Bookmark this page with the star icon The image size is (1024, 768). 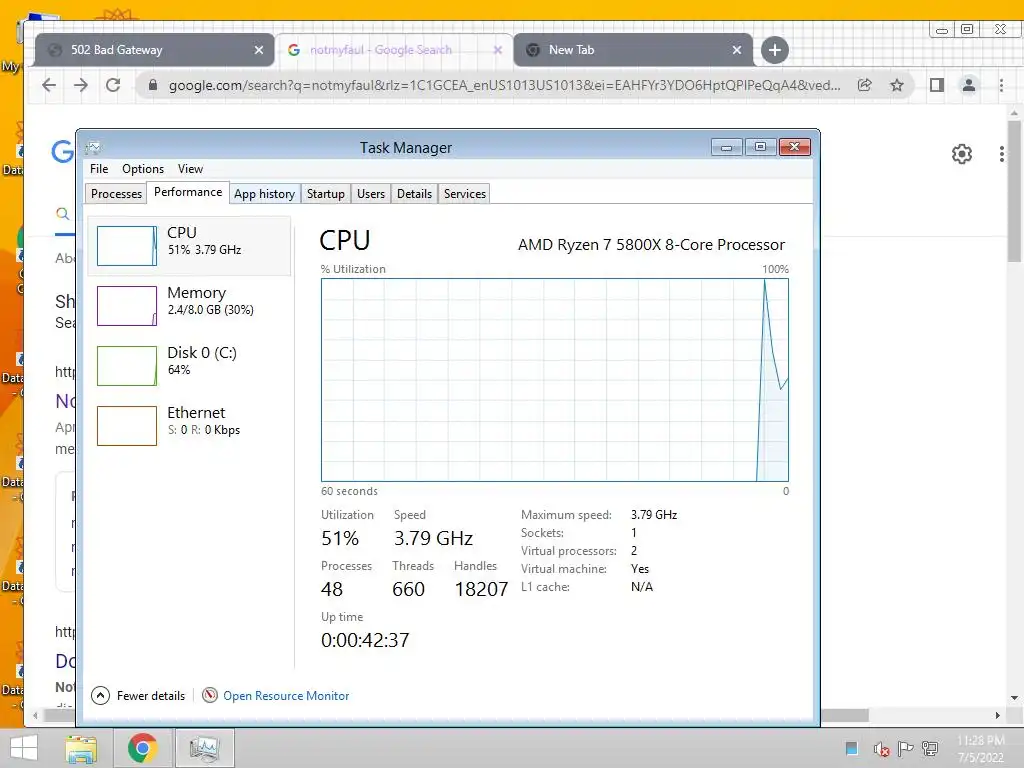[x=897, y=85]
